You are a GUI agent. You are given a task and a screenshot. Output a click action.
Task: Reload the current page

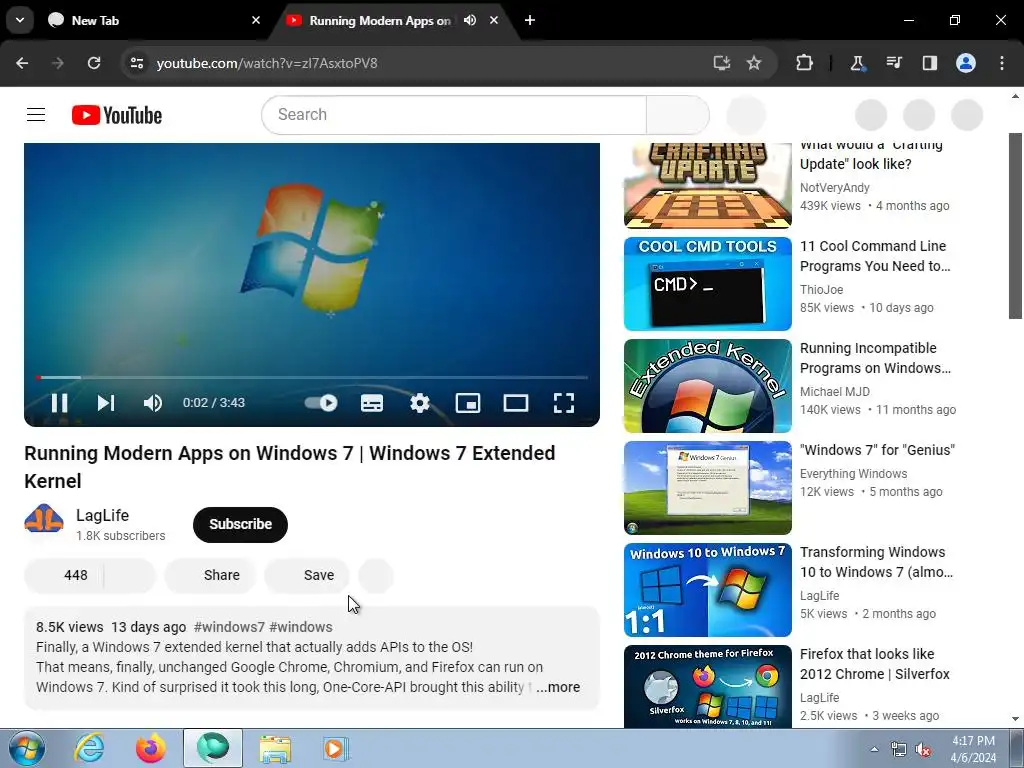pos(94,63)
